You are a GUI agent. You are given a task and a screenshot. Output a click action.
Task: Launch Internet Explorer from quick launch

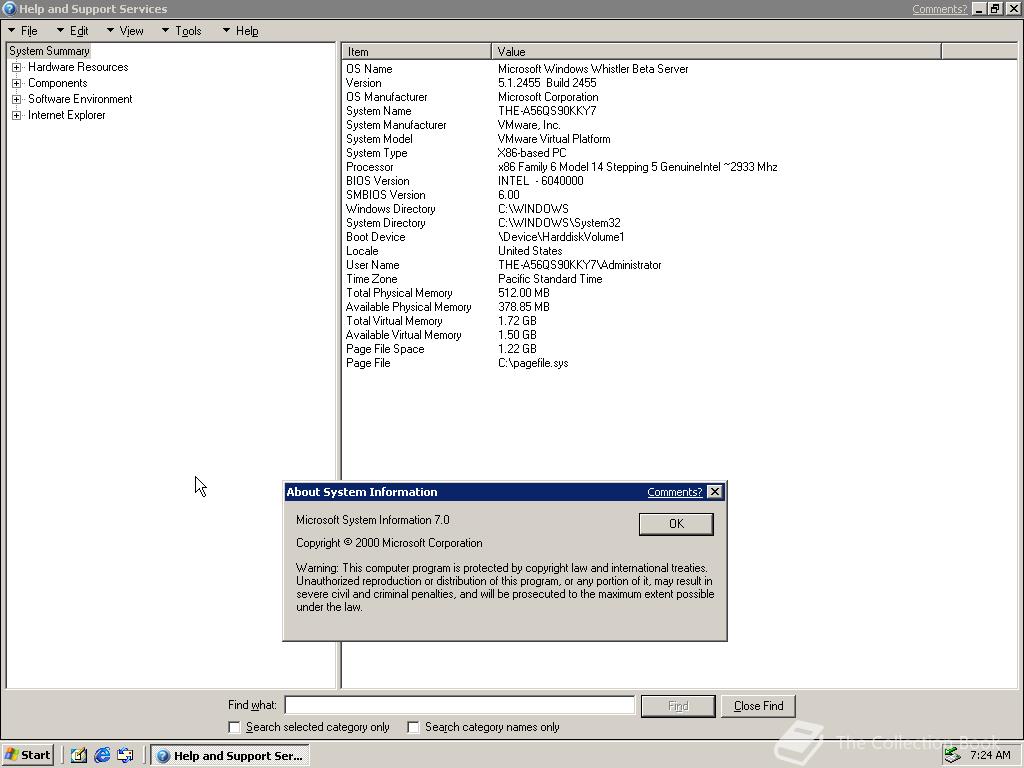102,756
